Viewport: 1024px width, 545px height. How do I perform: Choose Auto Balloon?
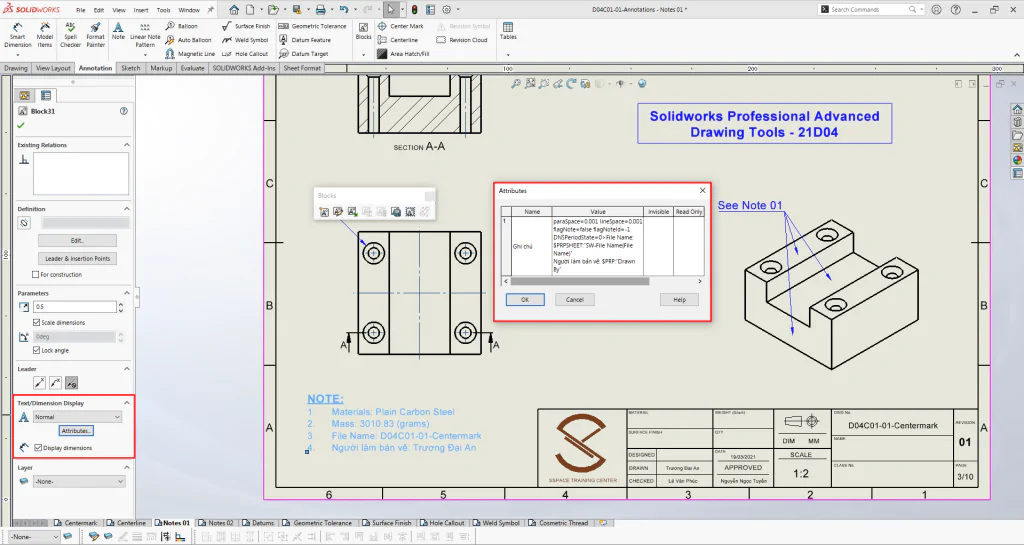(x=189, y=40)
